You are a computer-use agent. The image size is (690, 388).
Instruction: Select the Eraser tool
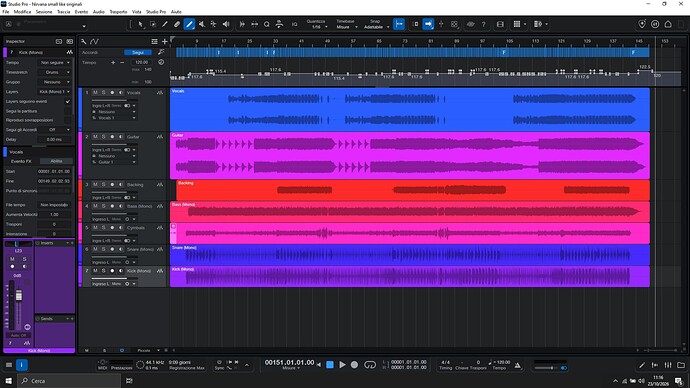click(x=177, y=24)
